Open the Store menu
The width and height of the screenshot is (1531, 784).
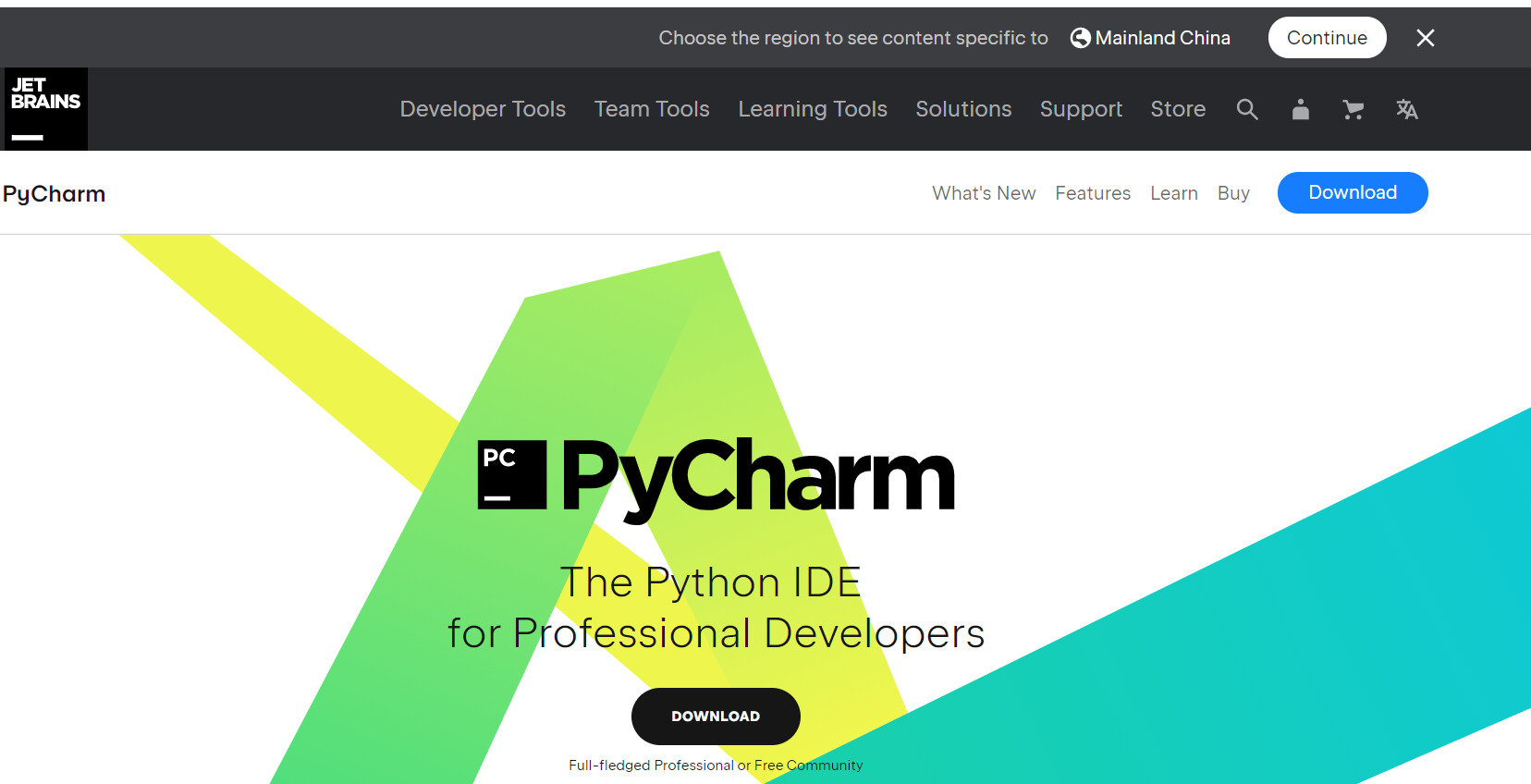click(1178, 109)
